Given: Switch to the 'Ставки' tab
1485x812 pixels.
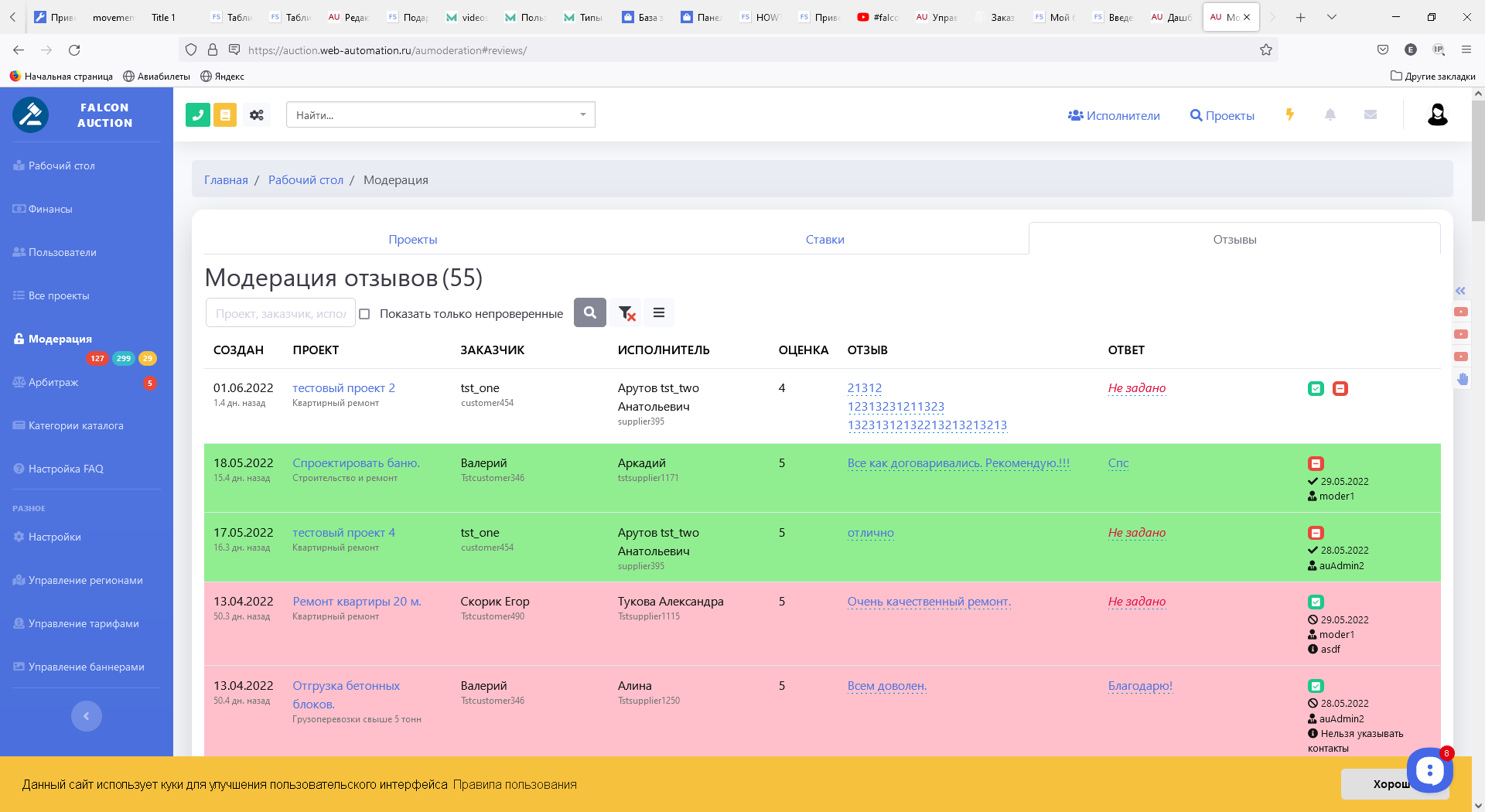Looking at the screenshot, I should [x=824, y=240].
